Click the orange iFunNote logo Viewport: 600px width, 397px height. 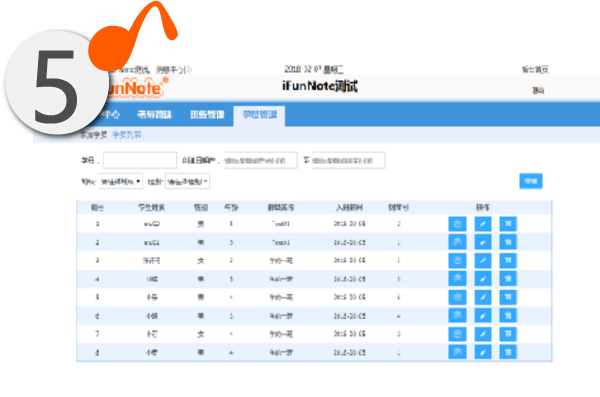[x=135, y=87]
